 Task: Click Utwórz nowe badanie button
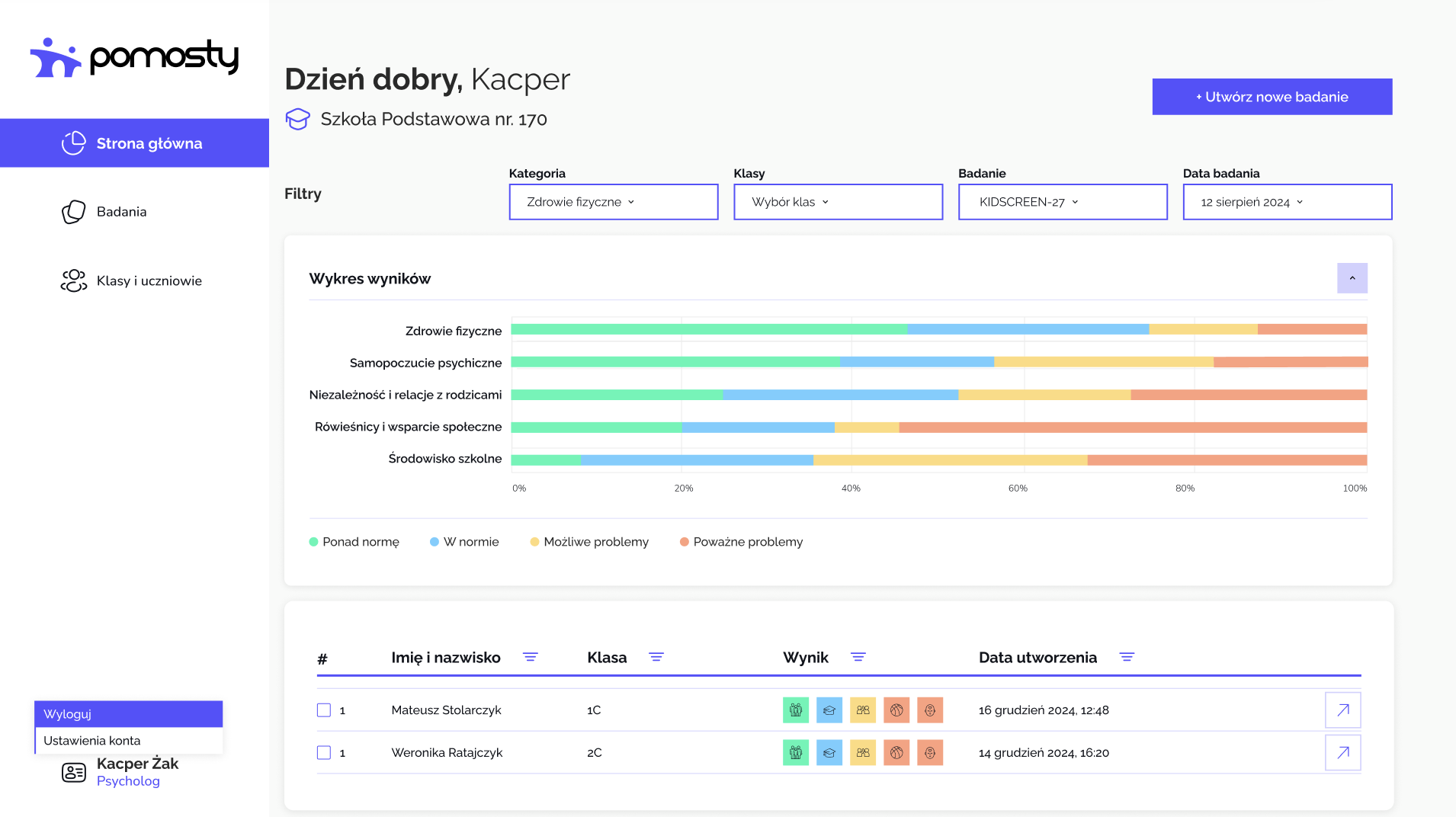tap(1272, 97)
